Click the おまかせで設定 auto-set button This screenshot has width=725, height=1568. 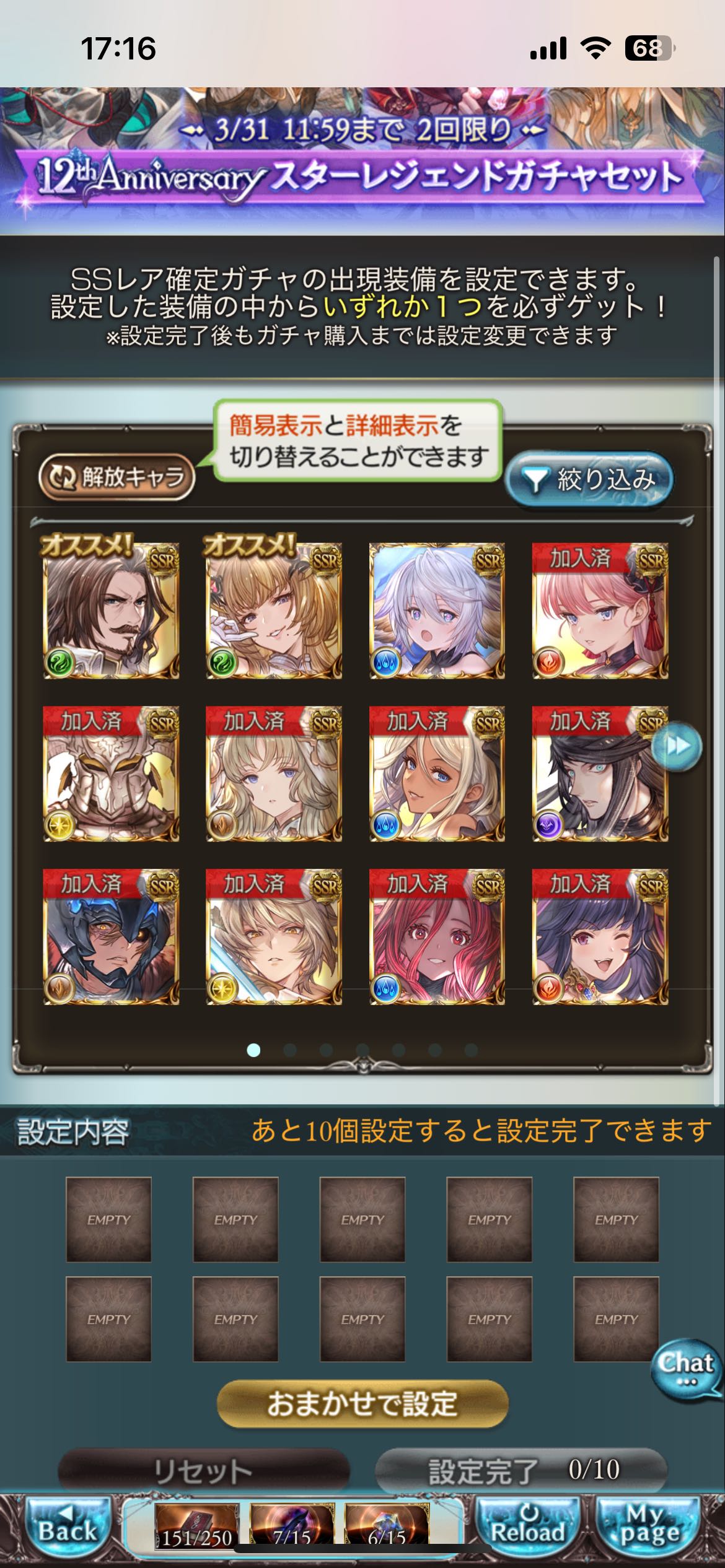click(362, 1404)
